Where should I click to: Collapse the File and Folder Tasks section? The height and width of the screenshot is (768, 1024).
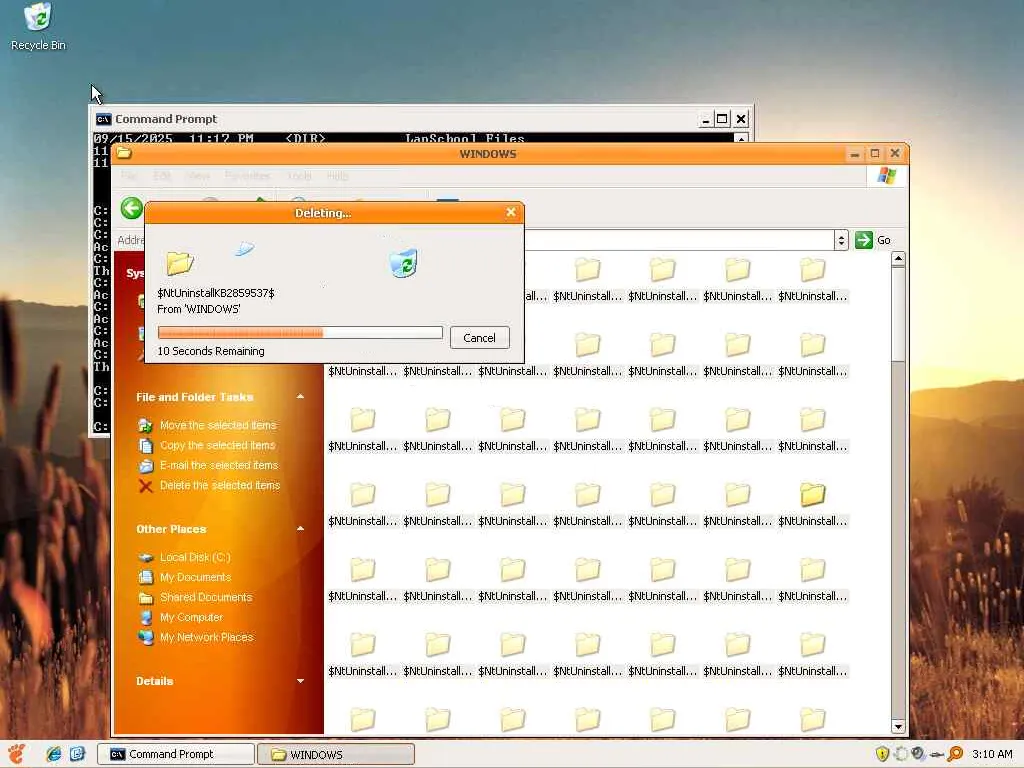coord(300,396)
